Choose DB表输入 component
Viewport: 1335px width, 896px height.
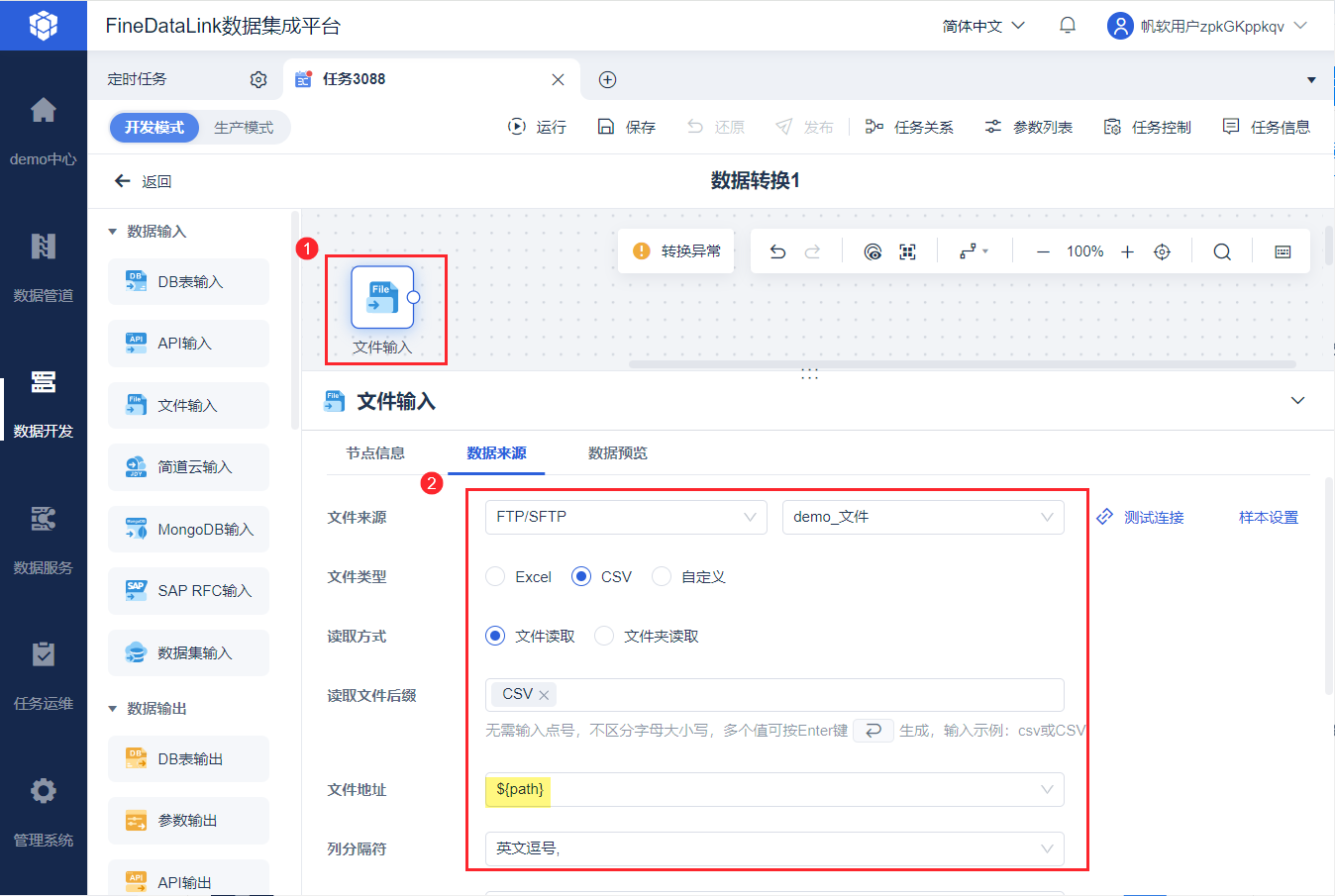click(188, 282)
